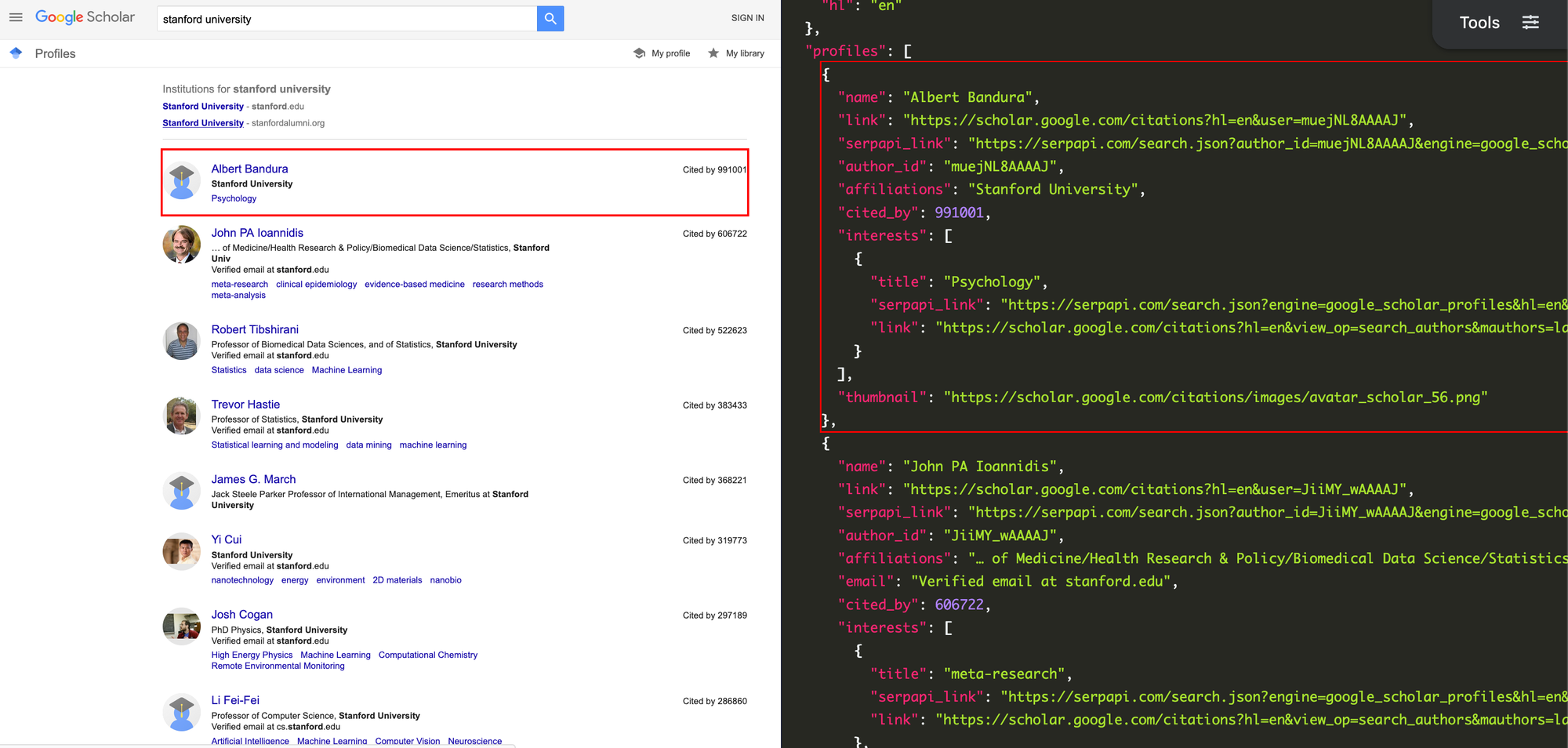This screenshot has height=748, width=1568.
Task: Click Cited by 383433 text
Action: coord(714,406)
